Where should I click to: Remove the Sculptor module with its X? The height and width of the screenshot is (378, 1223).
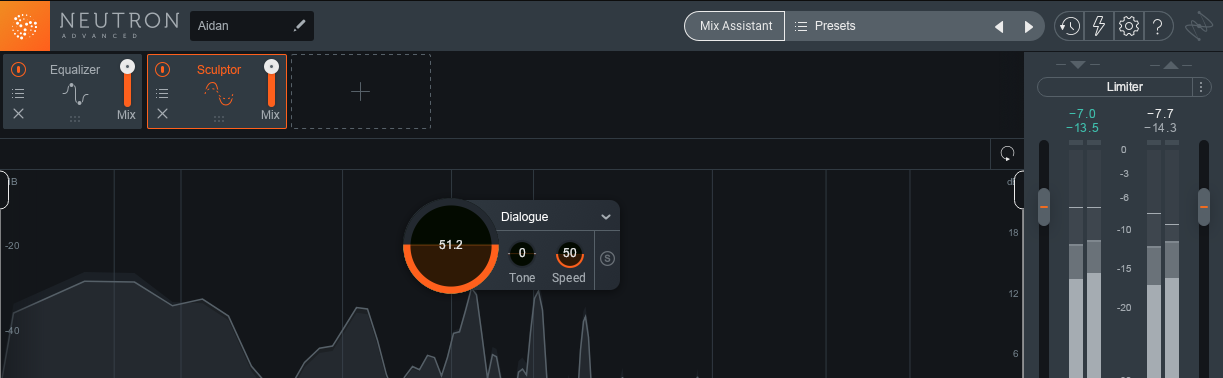(x=162, y=114)
